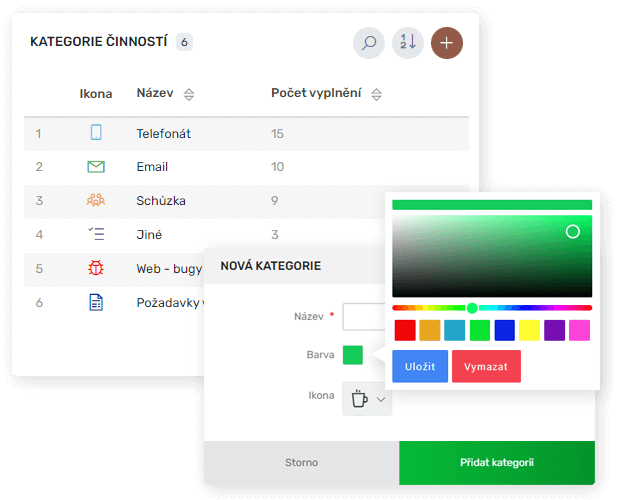Screen dimensions: 620x500
Task: Sort table by Počet vyplnění column
Action: click(x=376, y=95)
